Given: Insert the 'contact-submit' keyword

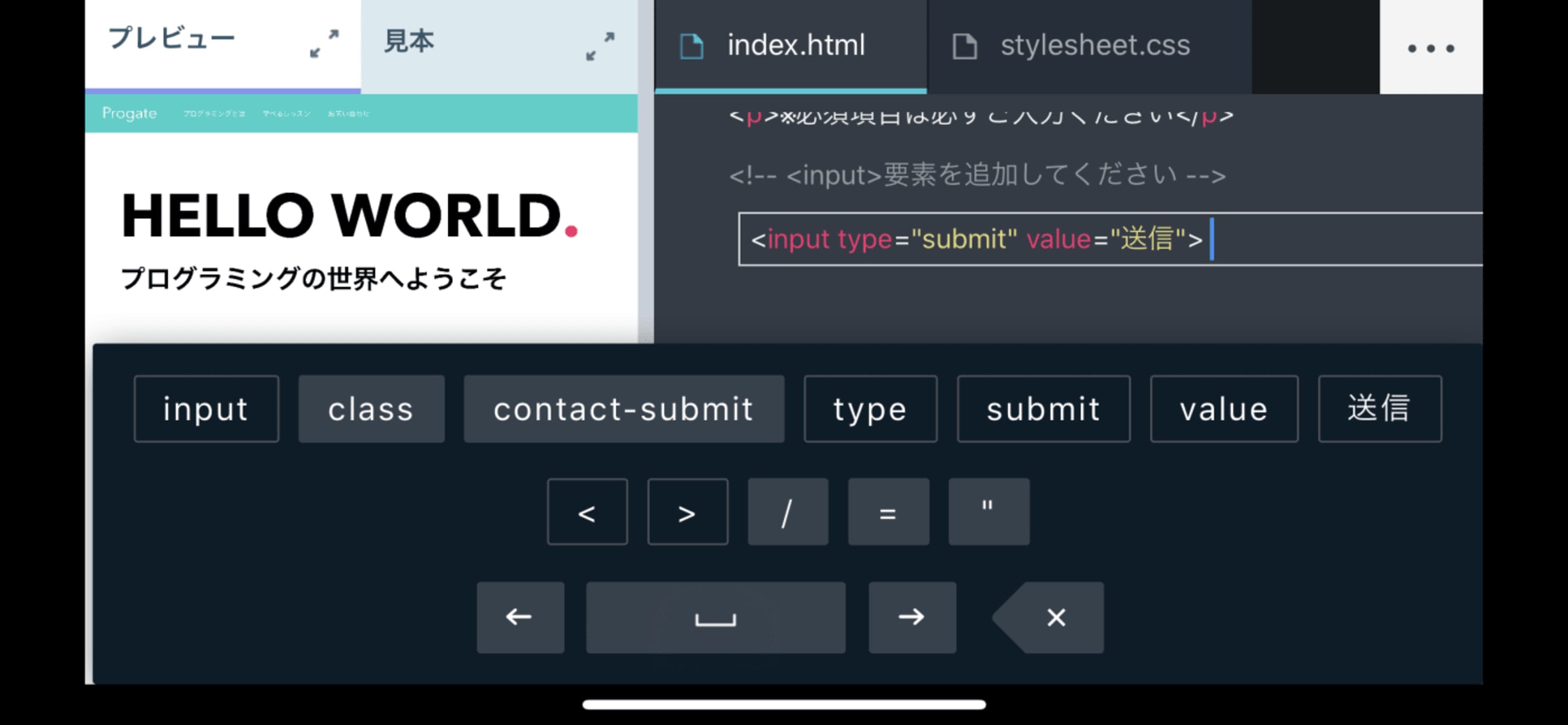Looking at the screenshot, I should (623, 409).
